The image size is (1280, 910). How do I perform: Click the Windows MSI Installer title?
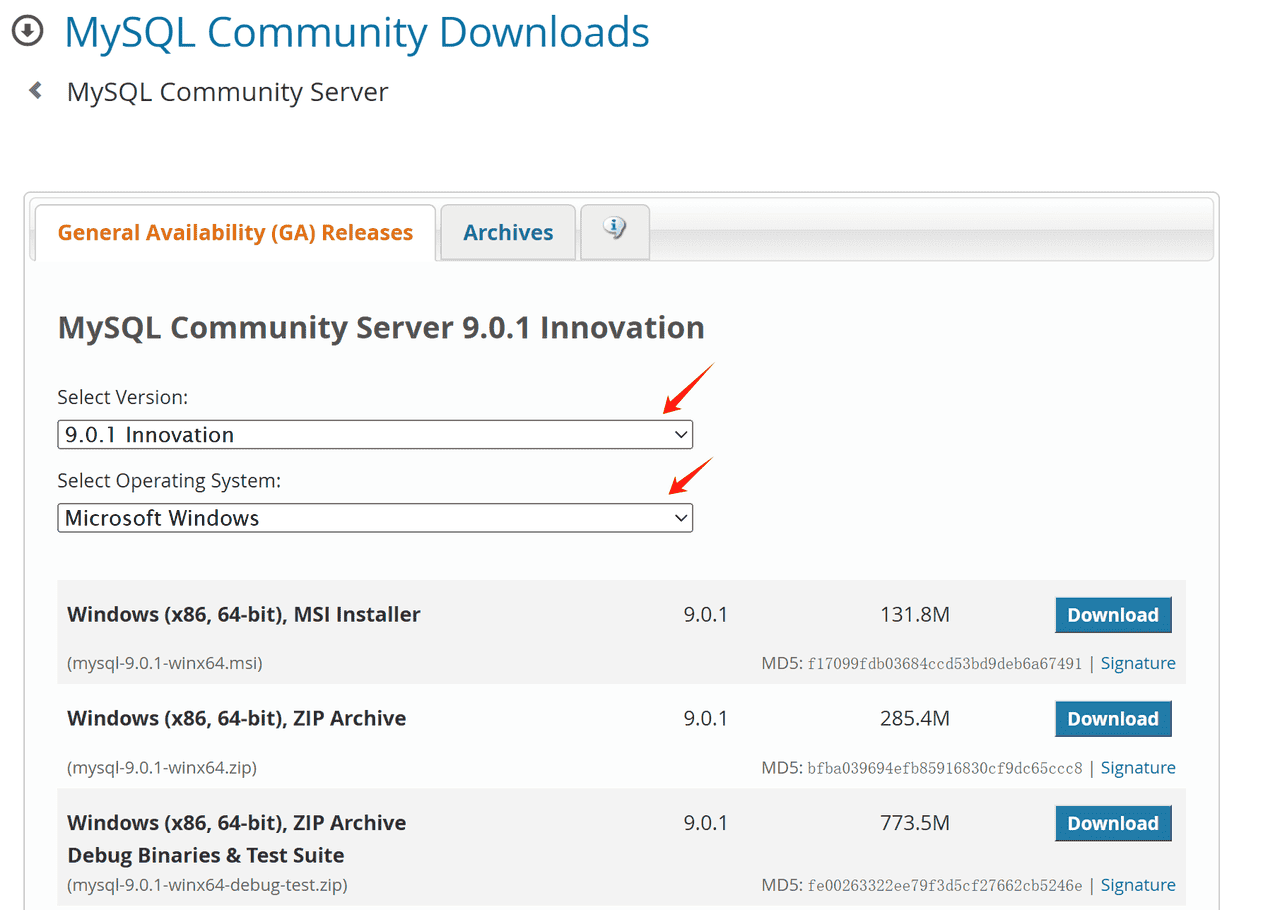pyautogui.click(x=244, y=615)
